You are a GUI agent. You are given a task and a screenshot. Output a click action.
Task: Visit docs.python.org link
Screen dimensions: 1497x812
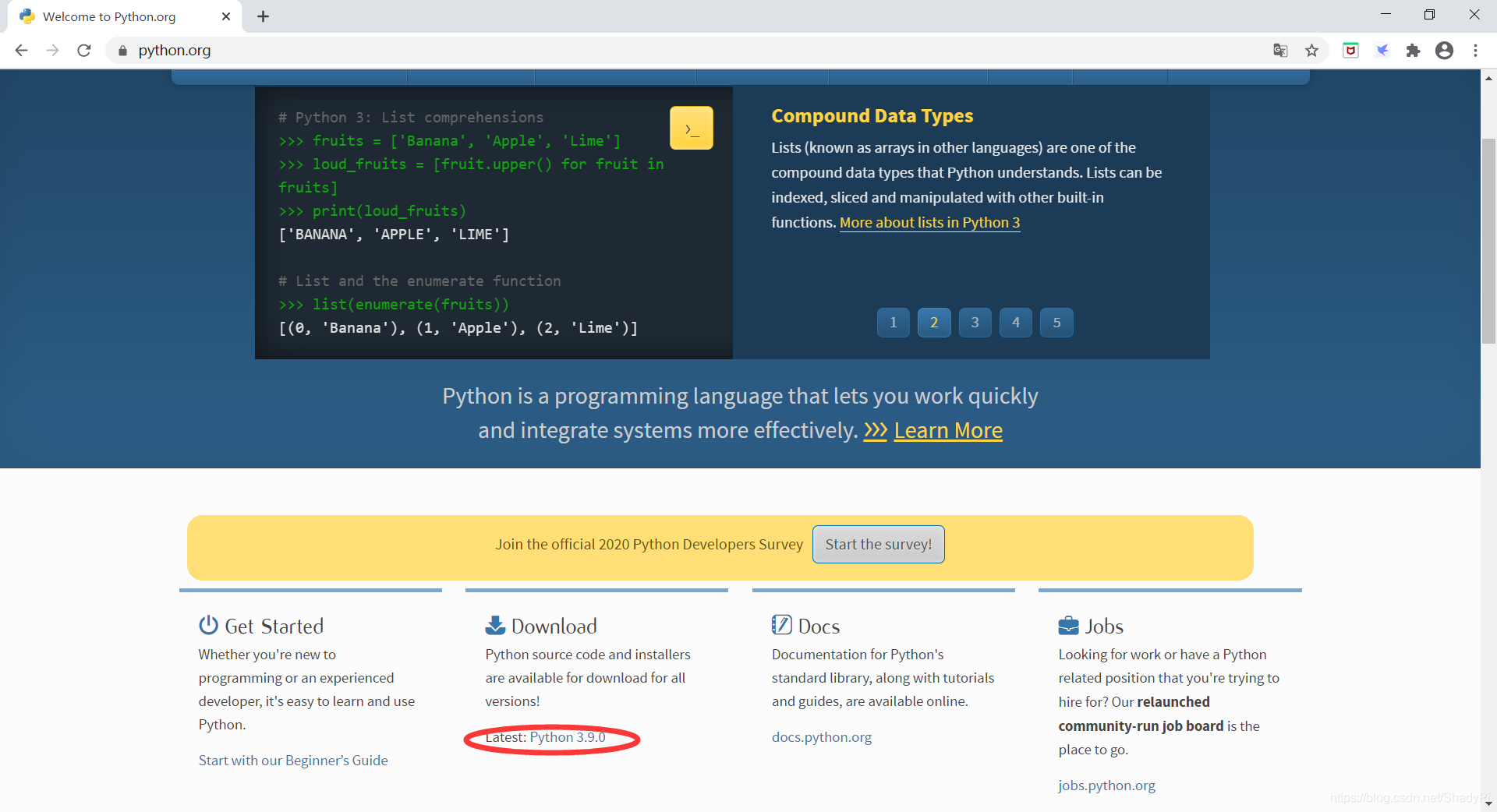822,737
